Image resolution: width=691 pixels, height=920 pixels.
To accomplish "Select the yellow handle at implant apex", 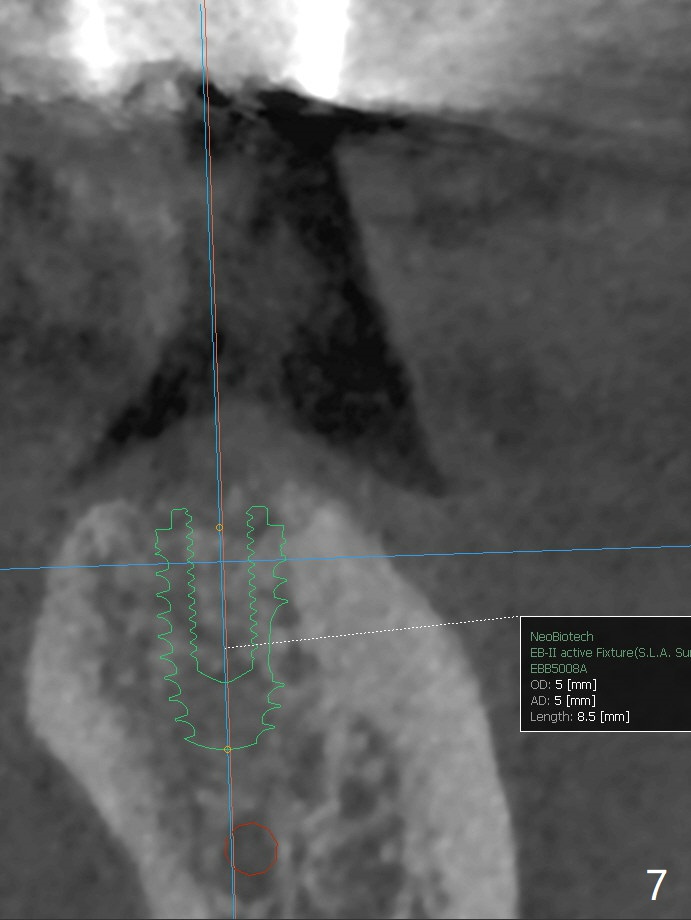I will (228, 749).
